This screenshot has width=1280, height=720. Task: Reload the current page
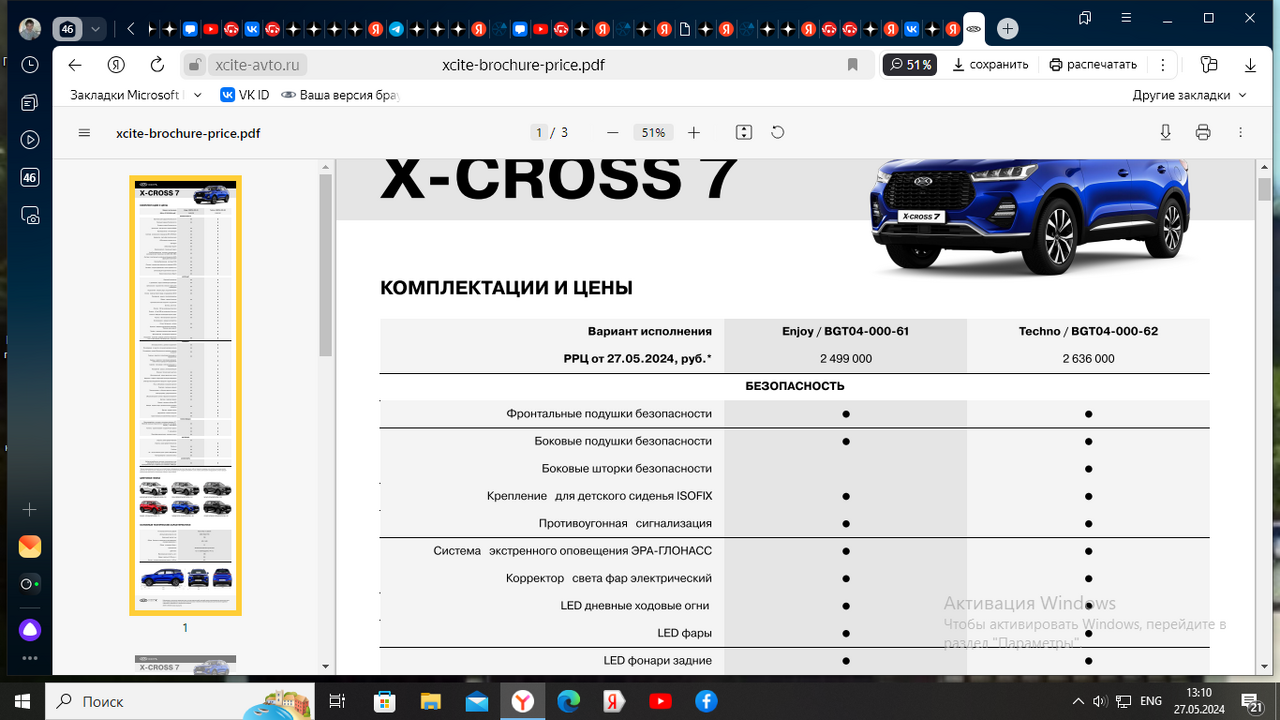coord(157,65)
